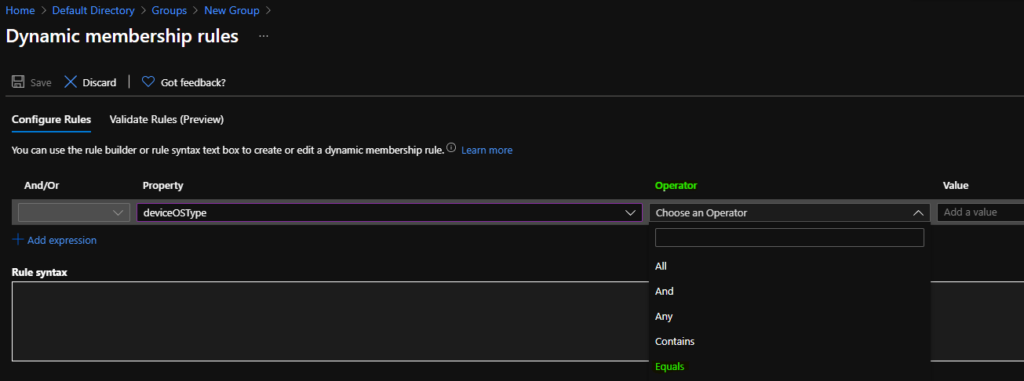This screenshot has height=381, width=1024.
Task: Click the Save disk icon
Action: [18, 82]
